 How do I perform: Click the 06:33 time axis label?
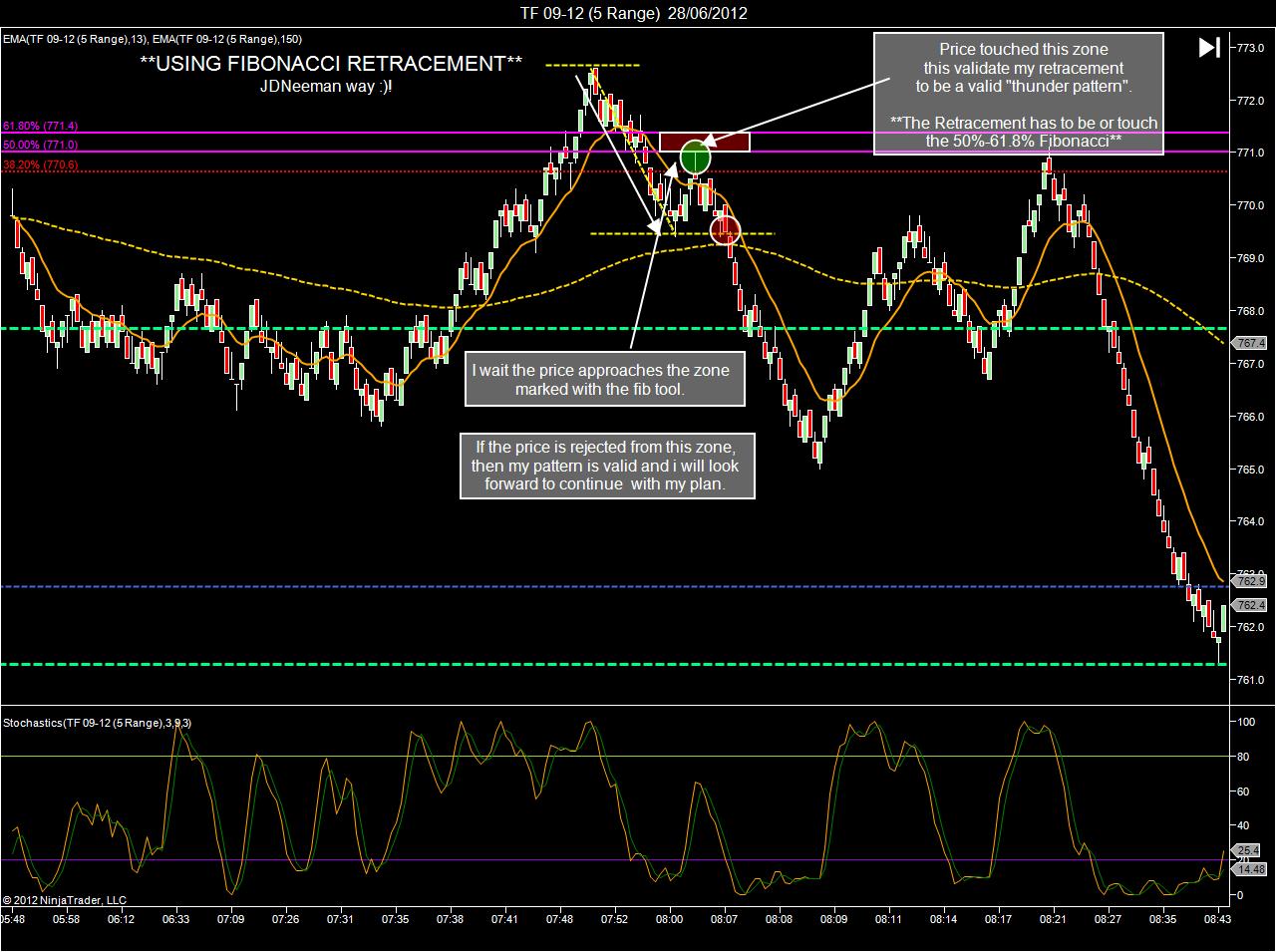pos(175,920)
